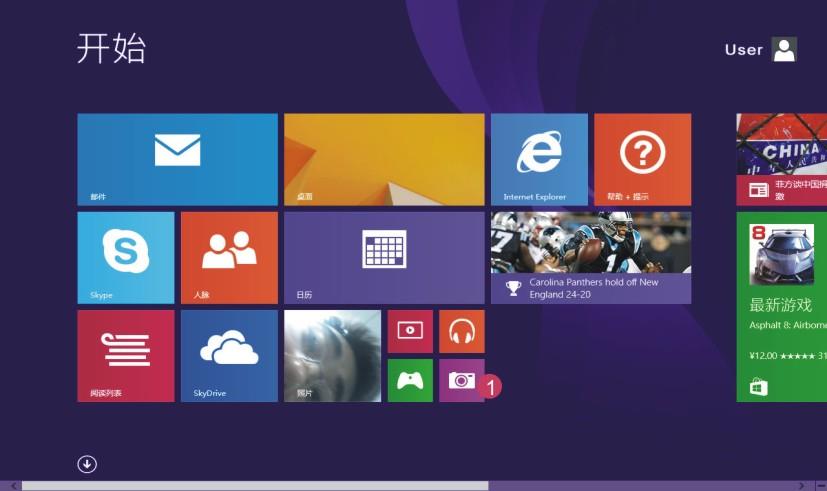Open the Help + Tips tile
The width and height of the screenshot is (827, 491).
tap(642, 159)
